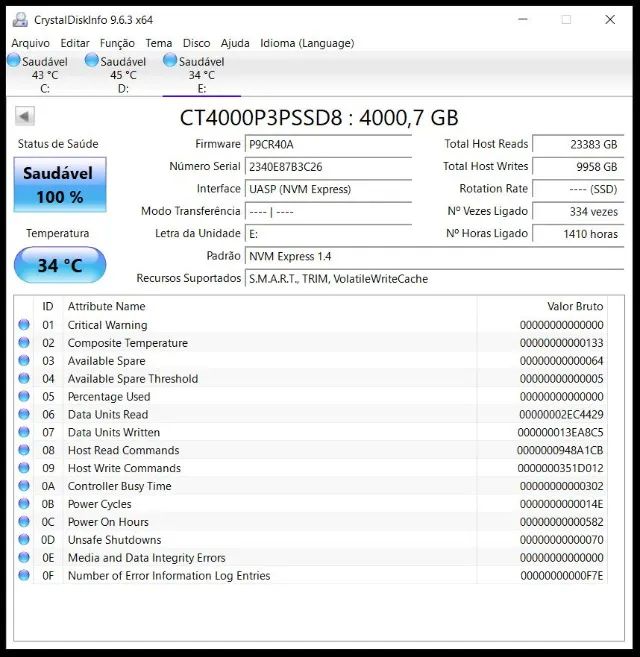Screen dimensions: 640x657
Task: Click the status icon of Power On Hours row
Action: [x=24, y=522]
